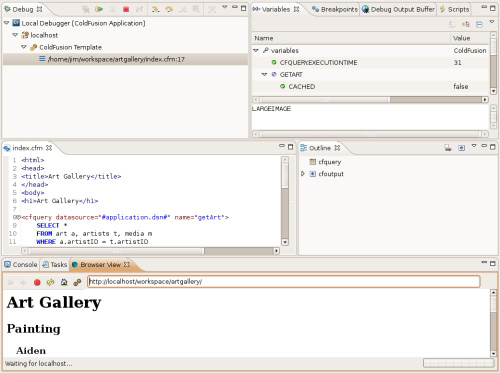Collapse the ColdFusion Template node
The image size is (500, 373).
(x=24, y=47)
